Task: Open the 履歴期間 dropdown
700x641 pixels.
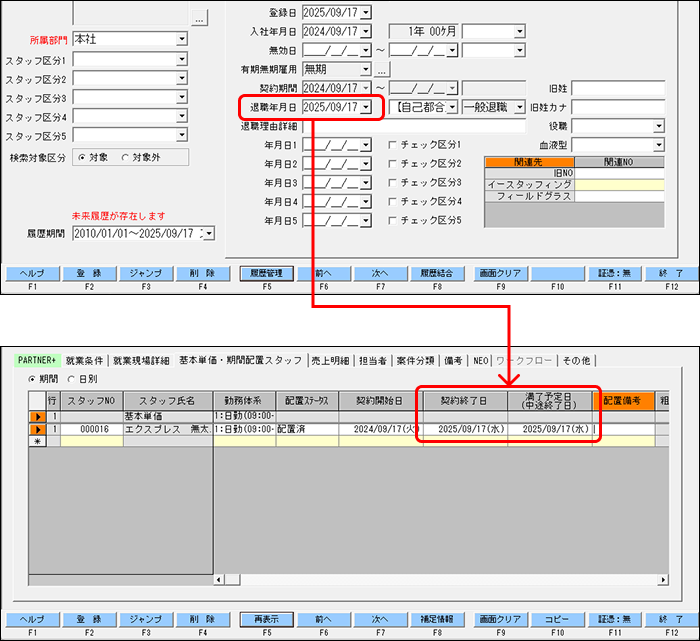Action: 209,233
